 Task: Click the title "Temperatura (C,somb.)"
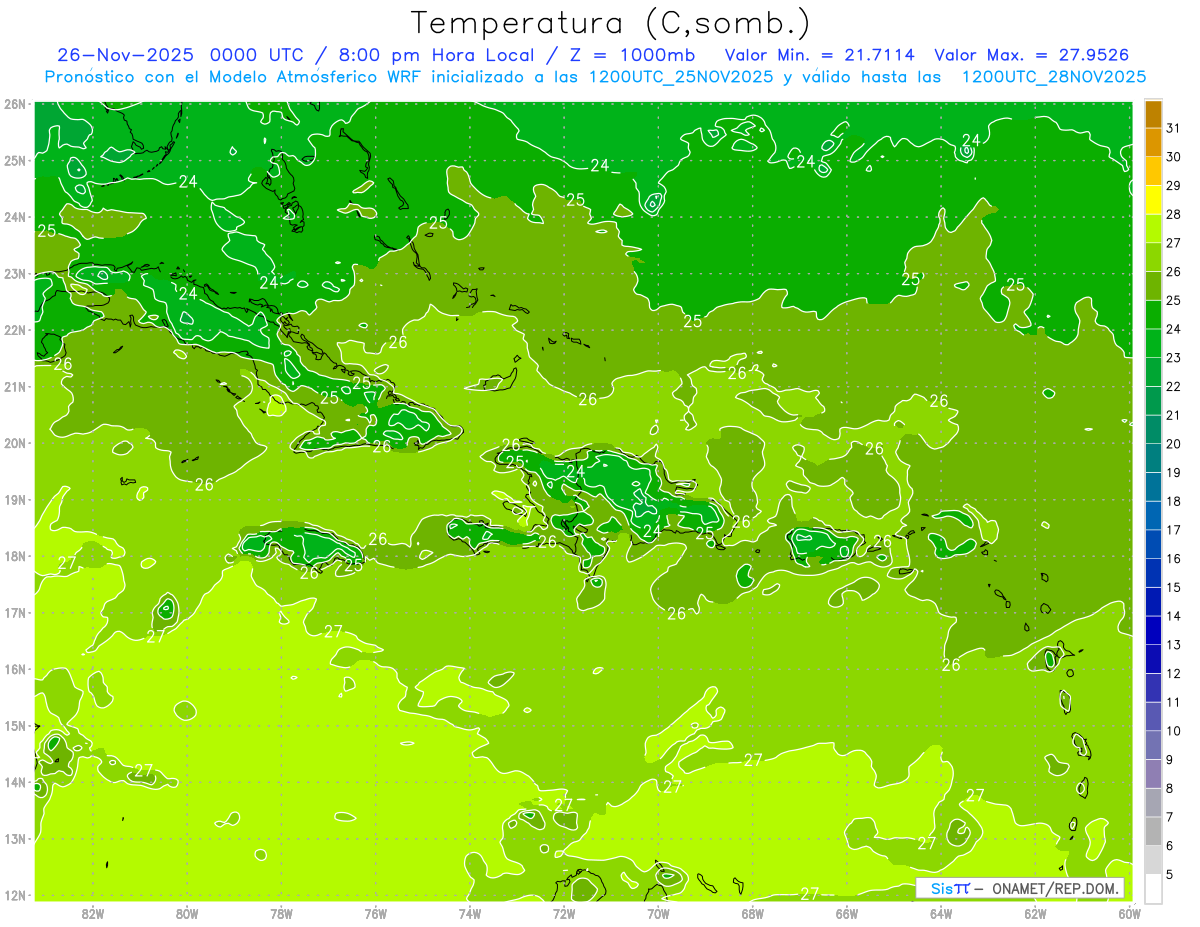tap(611, 22)
